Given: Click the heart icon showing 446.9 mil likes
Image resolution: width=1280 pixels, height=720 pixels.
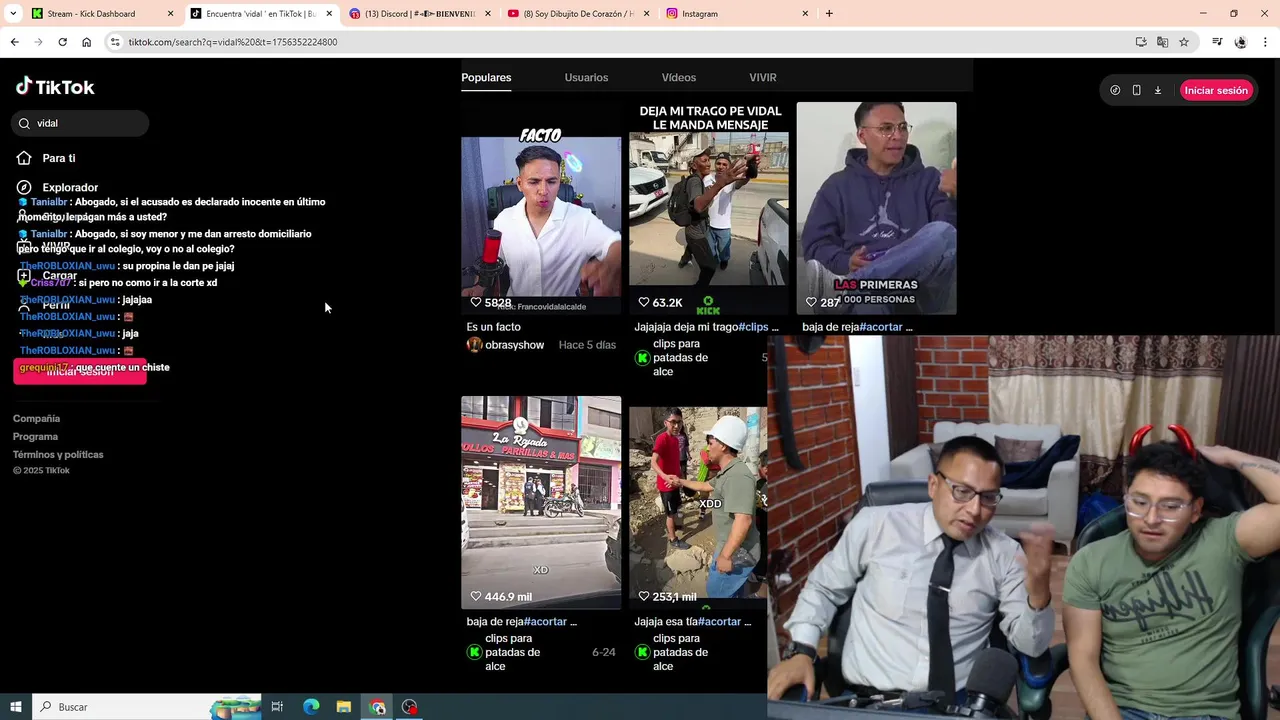Looking at the screenshot, I should (476, 596).
